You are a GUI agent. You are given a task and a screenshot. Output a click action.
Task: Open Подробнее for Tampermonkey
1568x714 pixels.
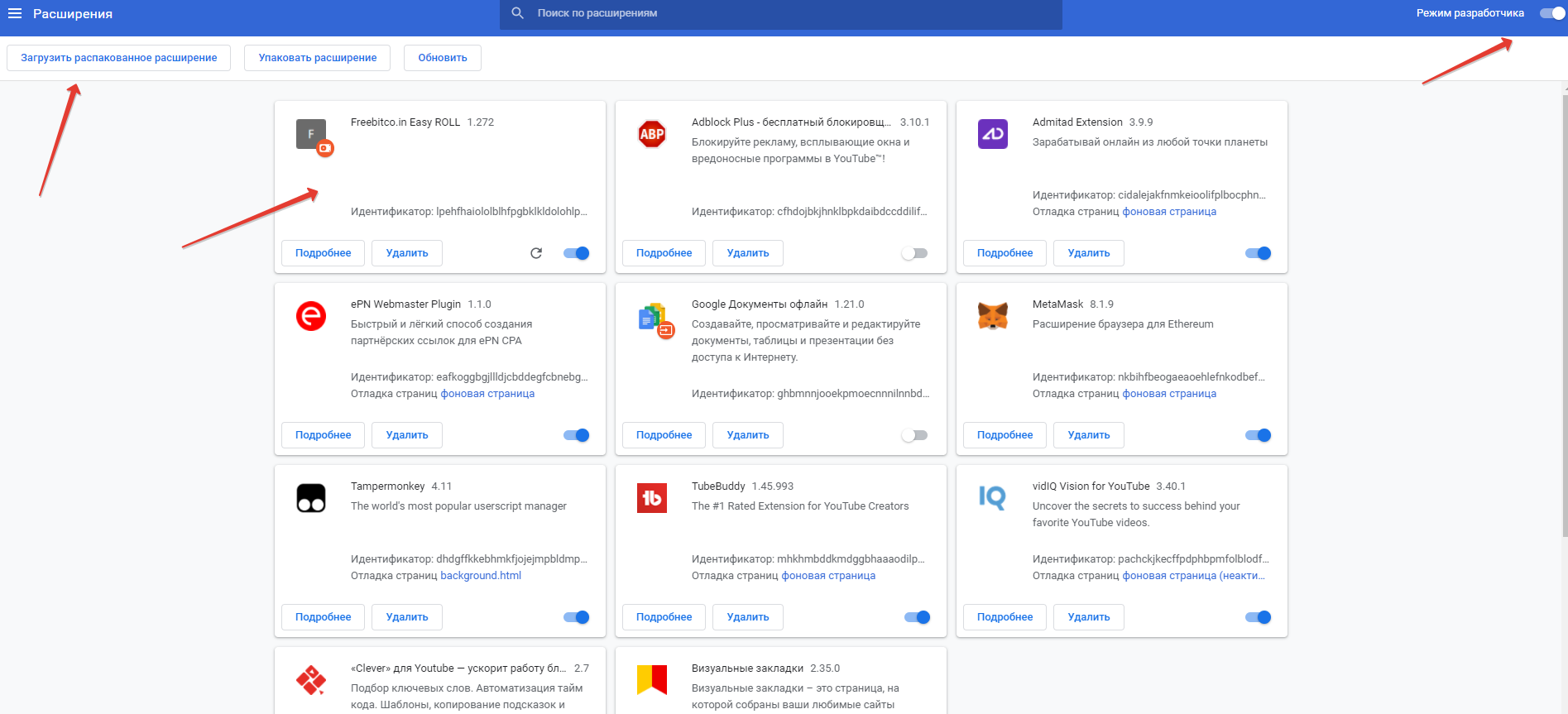(324, 617)
